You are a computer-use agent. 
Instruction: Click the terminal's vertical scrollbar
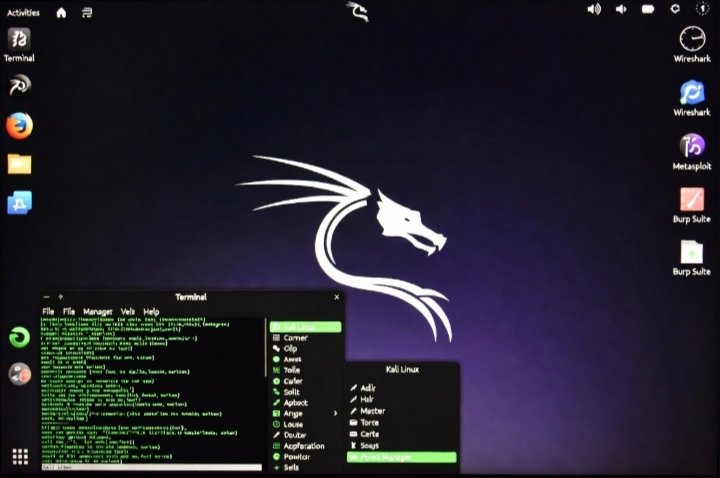266,347
